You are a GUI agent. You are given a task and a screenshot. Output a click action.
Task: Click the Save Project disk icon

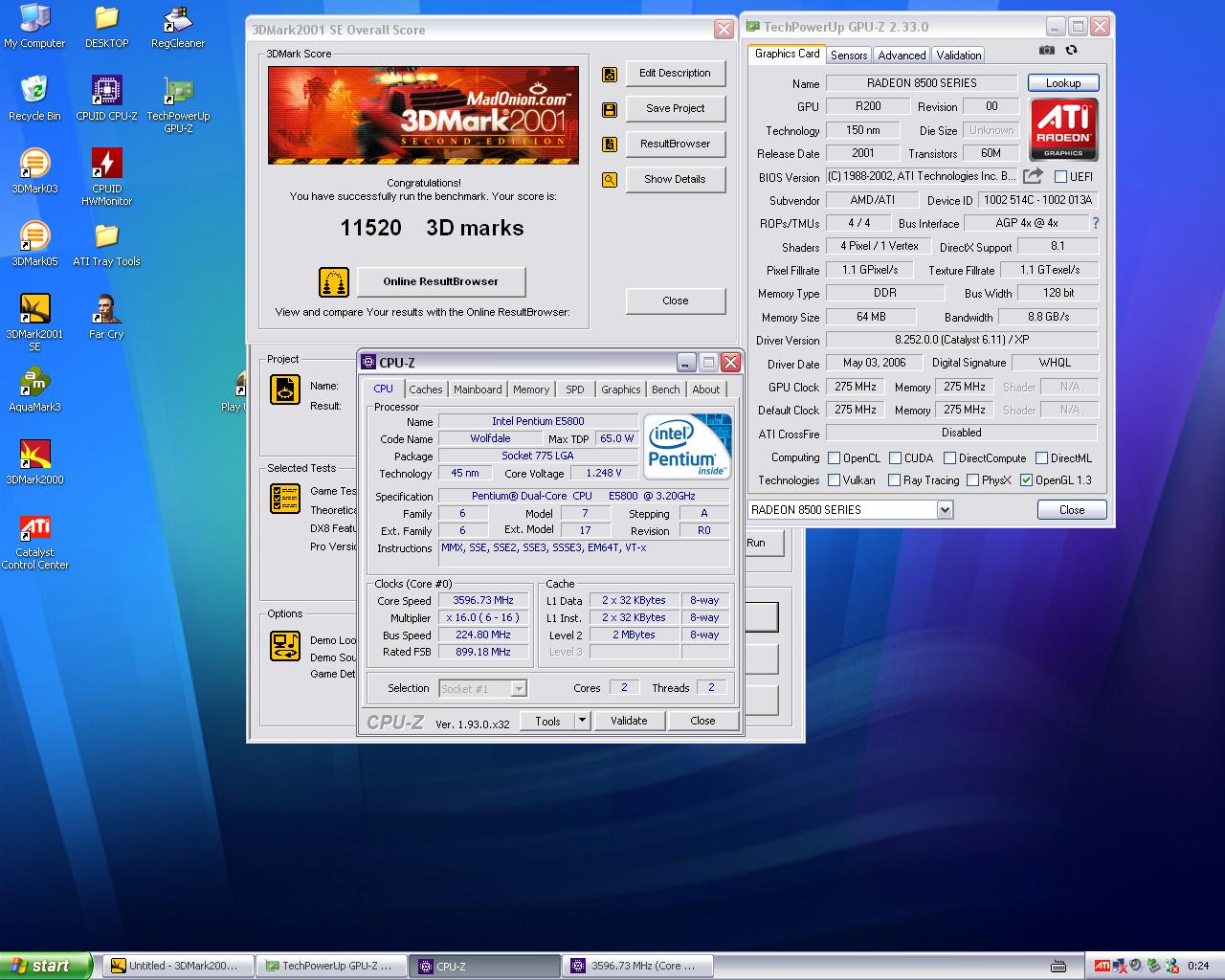click(609, 110)
